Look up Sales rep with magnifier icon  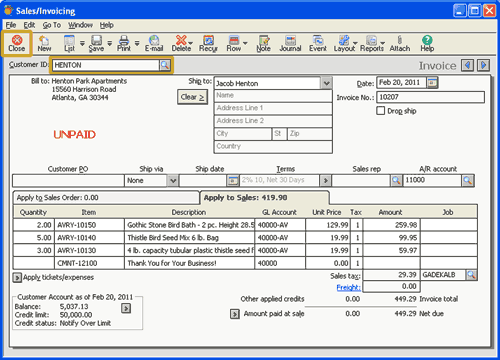click(396, 180)
